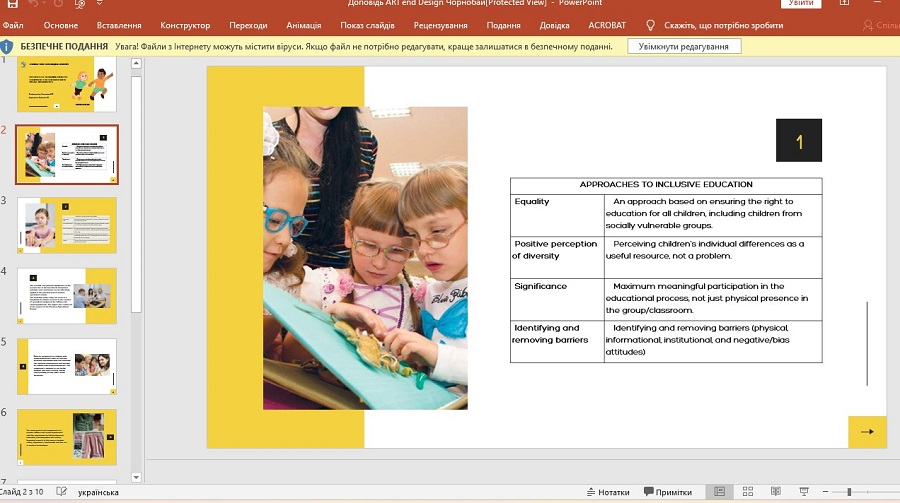
Task: Open the Конструктор ribbon tab
Action: point(185,25)
